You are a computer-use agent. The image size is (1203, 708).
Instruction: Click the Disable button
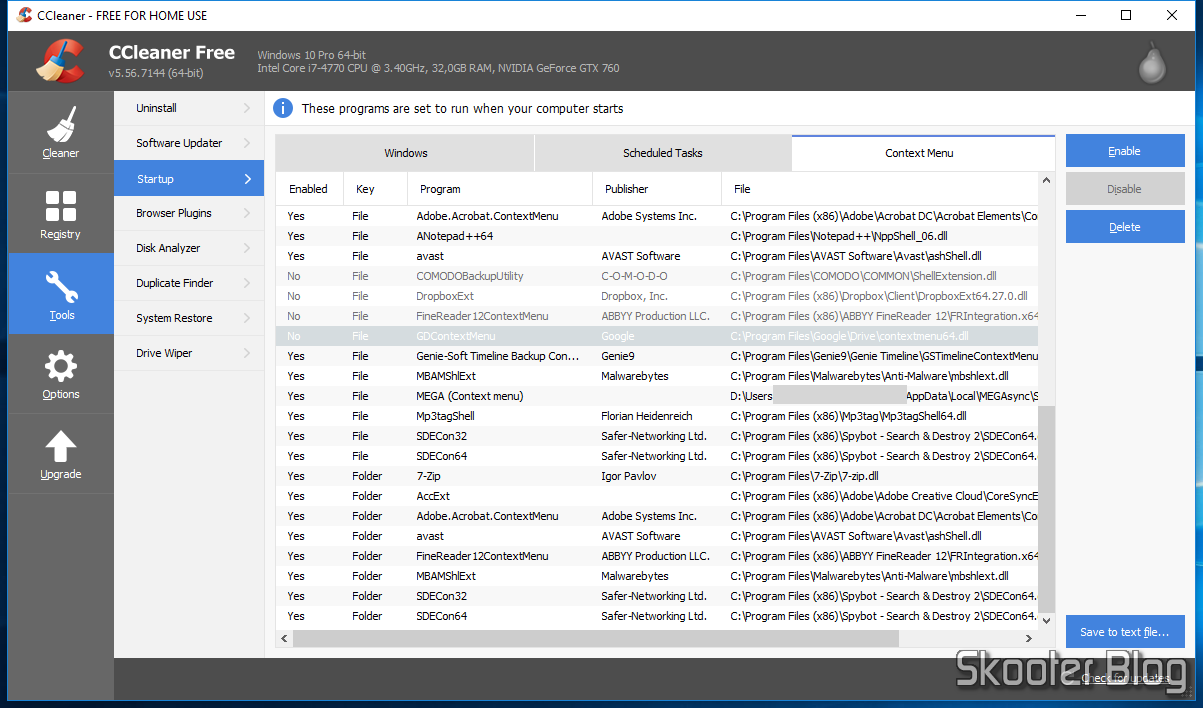click(1125, 189)
